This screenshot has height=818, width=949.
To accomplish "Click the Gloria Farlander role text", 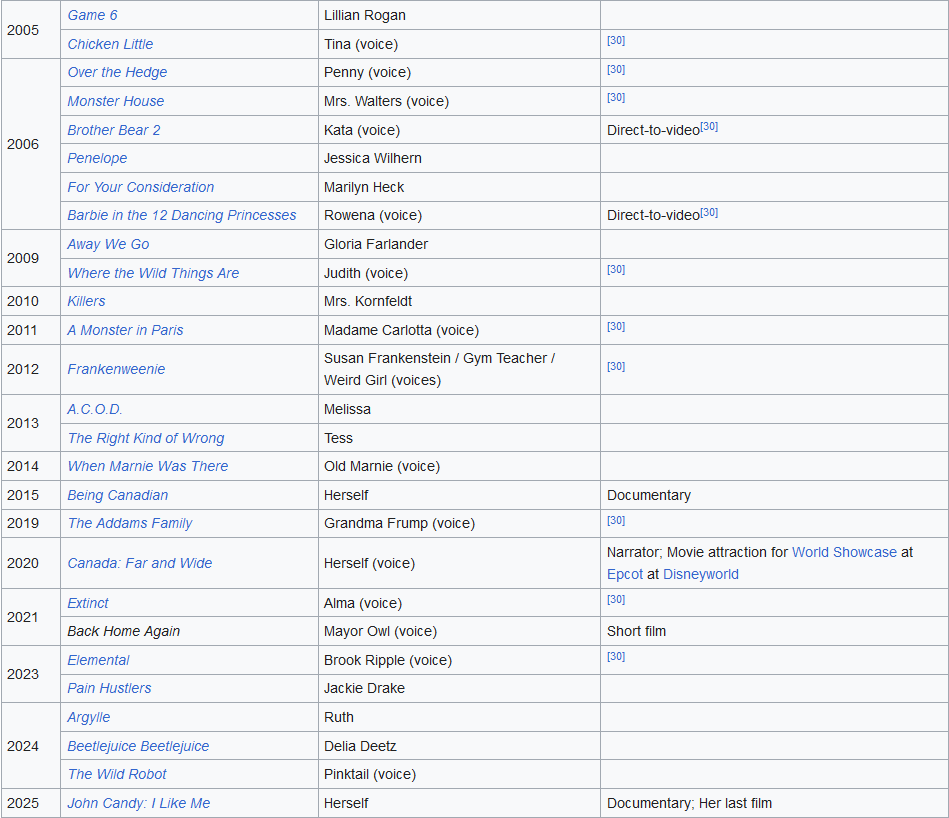I will coord(375,244).
